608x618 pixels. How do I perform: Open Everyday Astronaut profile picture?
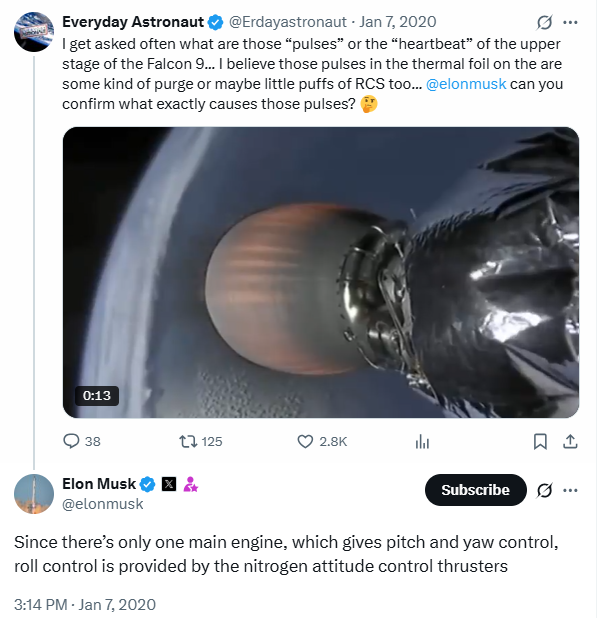pyautogui.click(x=34, y=33)
